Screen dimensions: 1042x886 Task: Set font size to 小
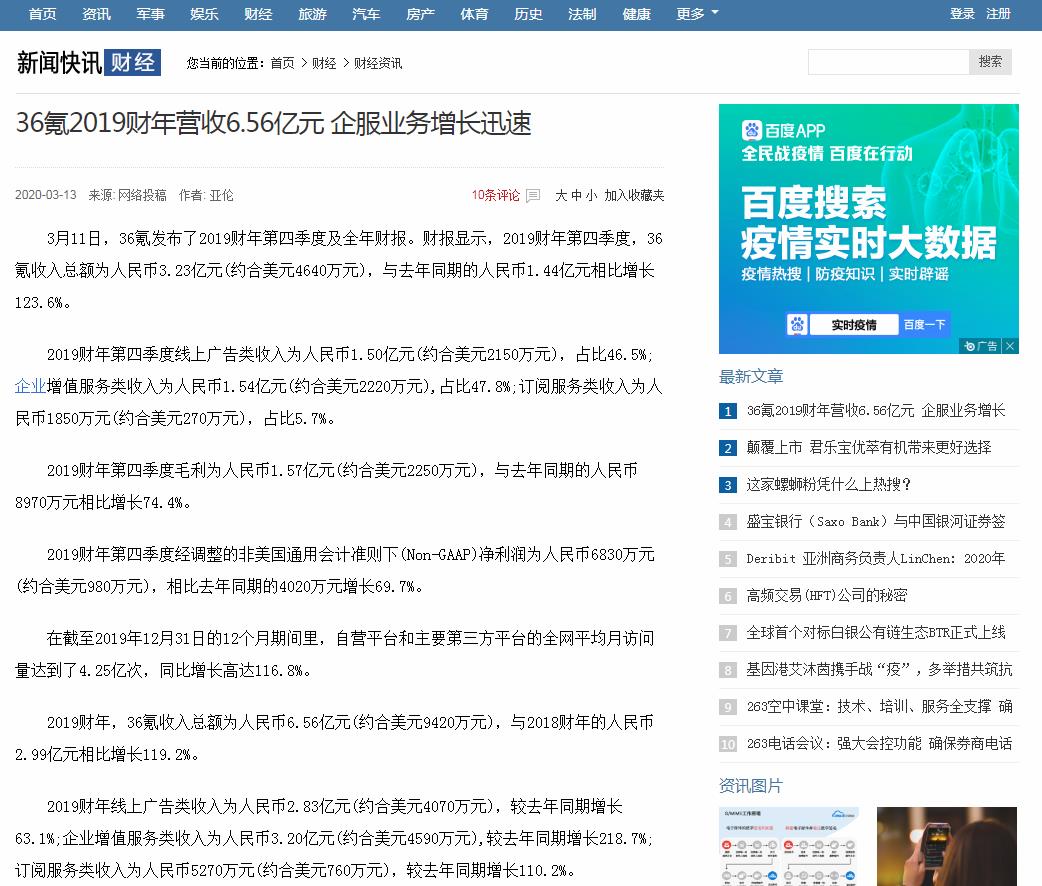coord(591,195)
